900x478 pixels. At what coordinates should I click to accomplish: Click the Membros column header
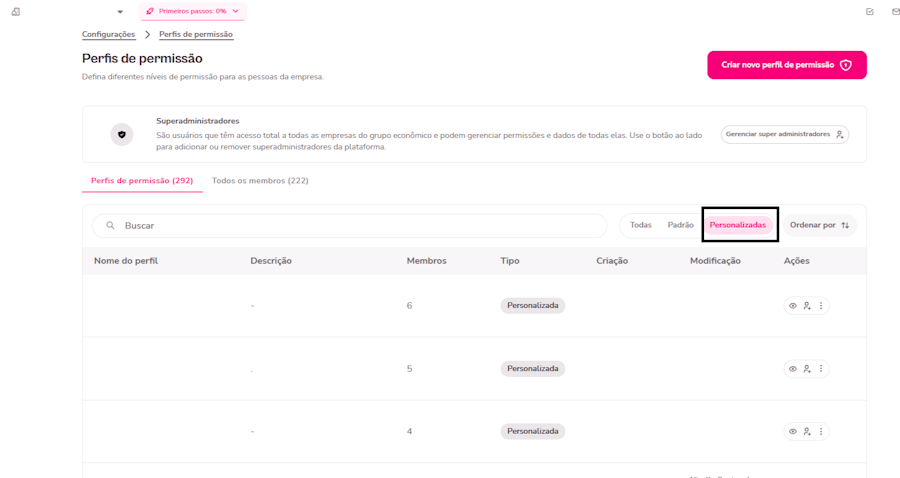click(x=426, y=261)
